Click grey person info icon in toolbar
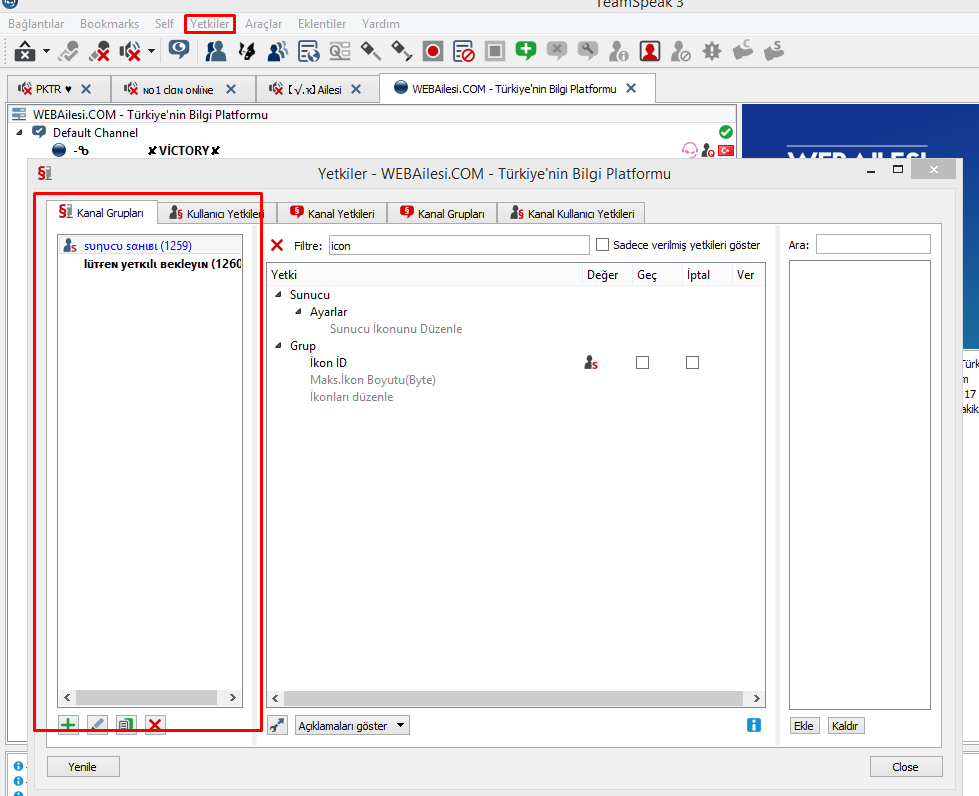 (618, 51)
